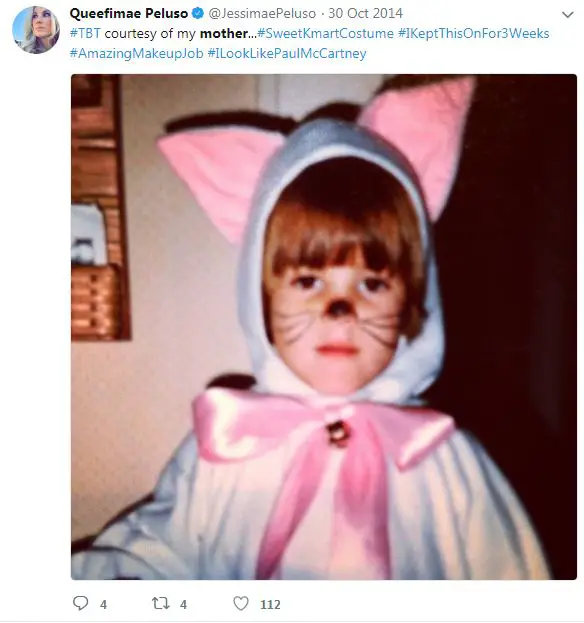Open the #IKeptThisOnFor3Weeks hashtag
The image size is (584, 623).
(474, 33)
